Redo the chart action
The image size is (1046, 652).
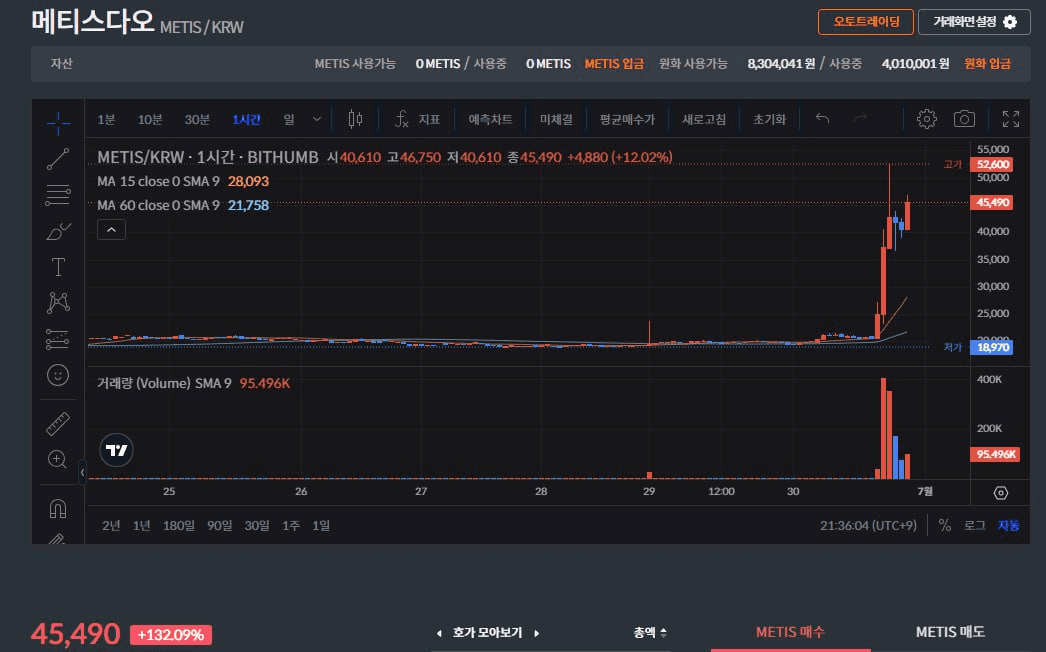point(861,119)
